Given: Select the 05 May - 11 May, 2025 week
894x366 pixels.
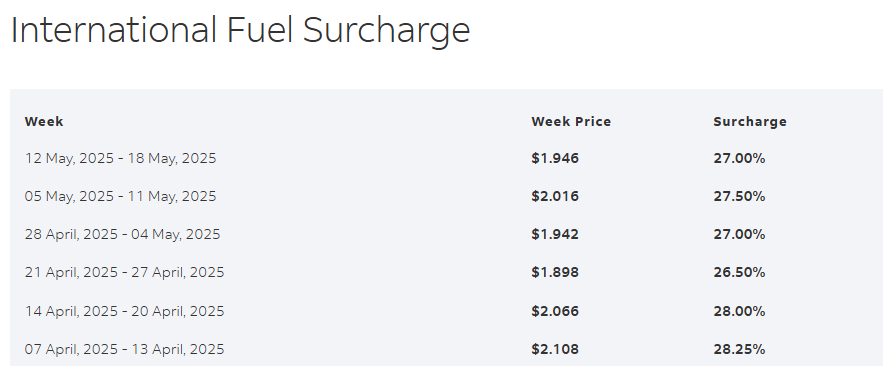Looking at the screenshot, I should [120, 197].
